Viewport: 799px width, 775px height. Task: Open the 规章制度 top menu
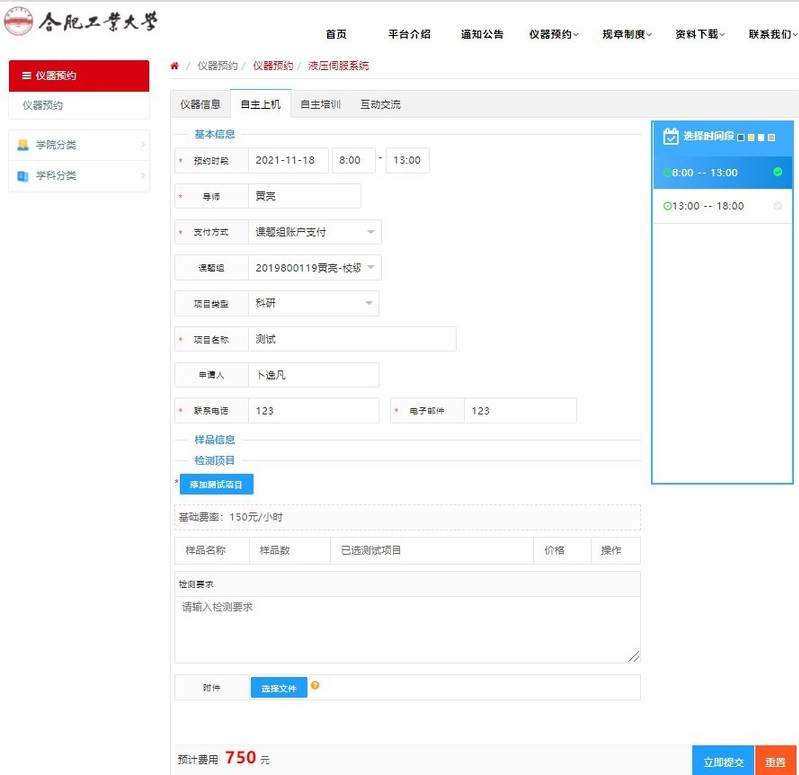click(626, 34)
